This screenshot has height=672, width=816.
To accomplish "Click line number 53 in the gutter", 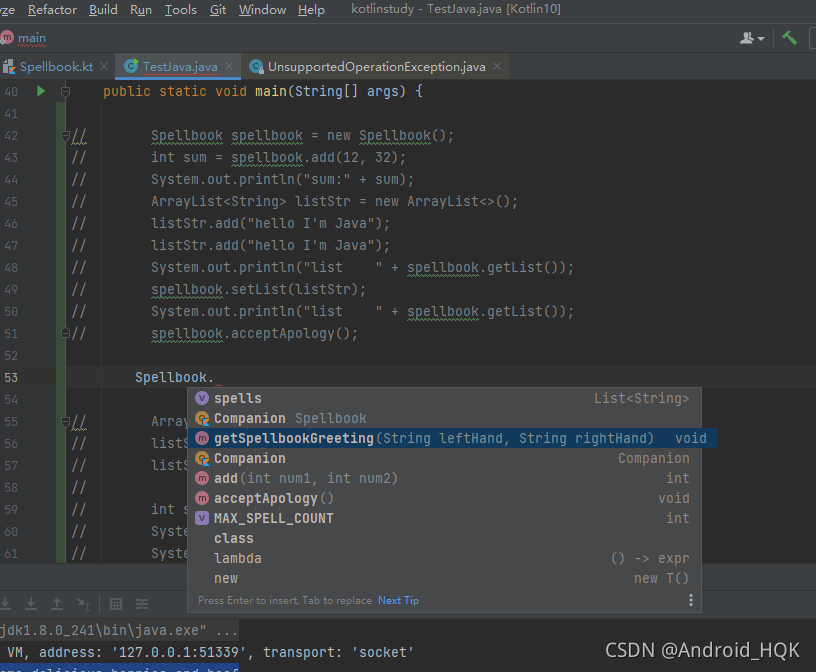I will tap(11, 377).
